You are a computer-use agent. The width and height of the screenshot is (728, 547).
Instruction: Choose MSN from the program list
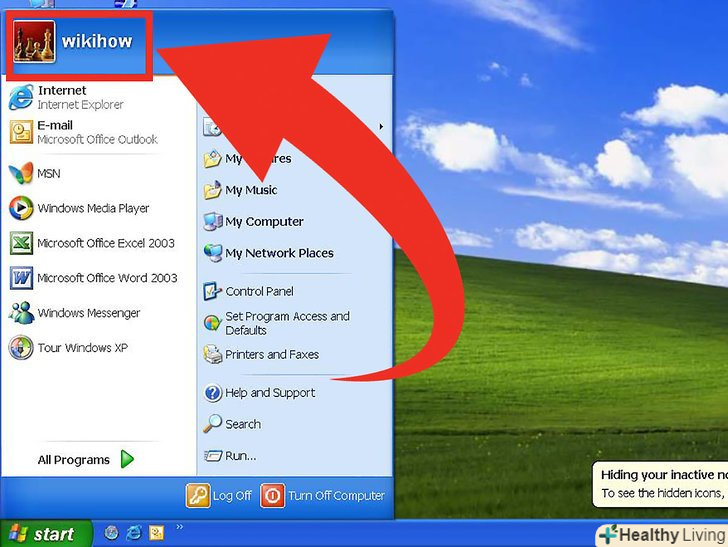pos(49,174)
